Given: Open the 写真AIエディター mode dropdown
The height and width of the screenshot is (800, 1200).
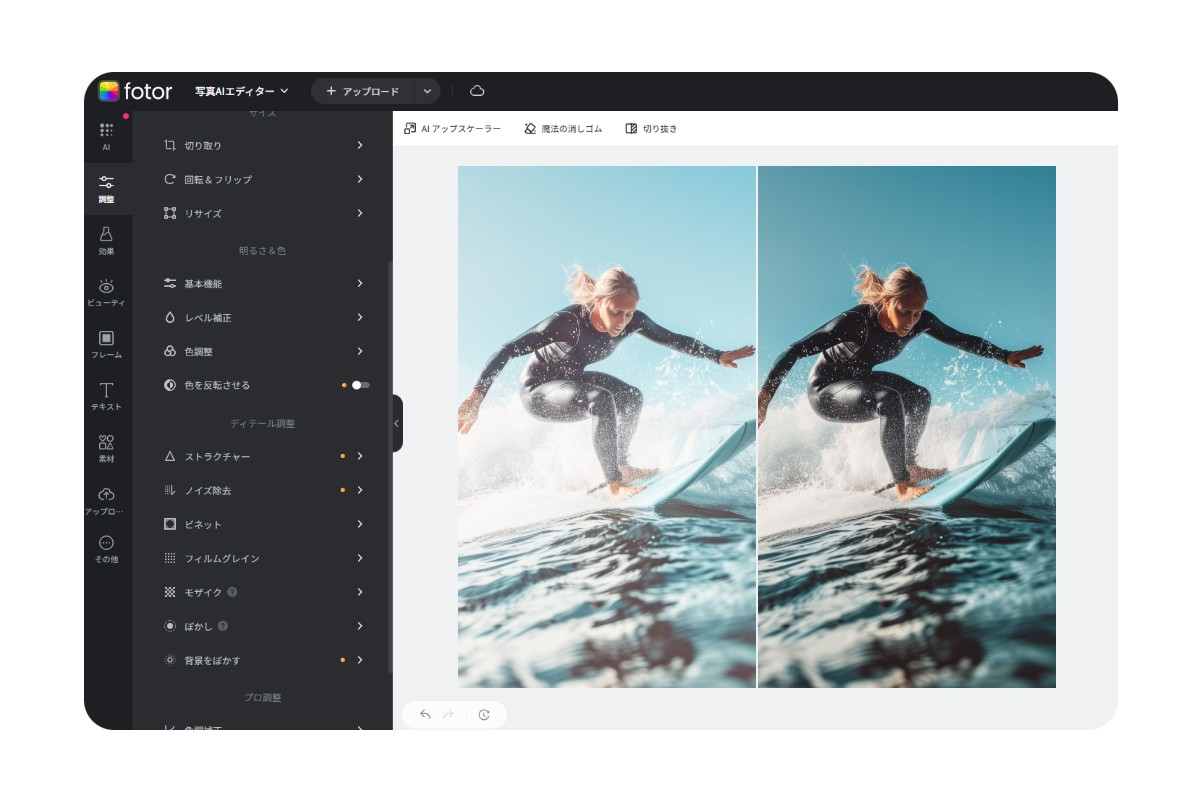Looking at the screenshot, I should pos(240,90).
